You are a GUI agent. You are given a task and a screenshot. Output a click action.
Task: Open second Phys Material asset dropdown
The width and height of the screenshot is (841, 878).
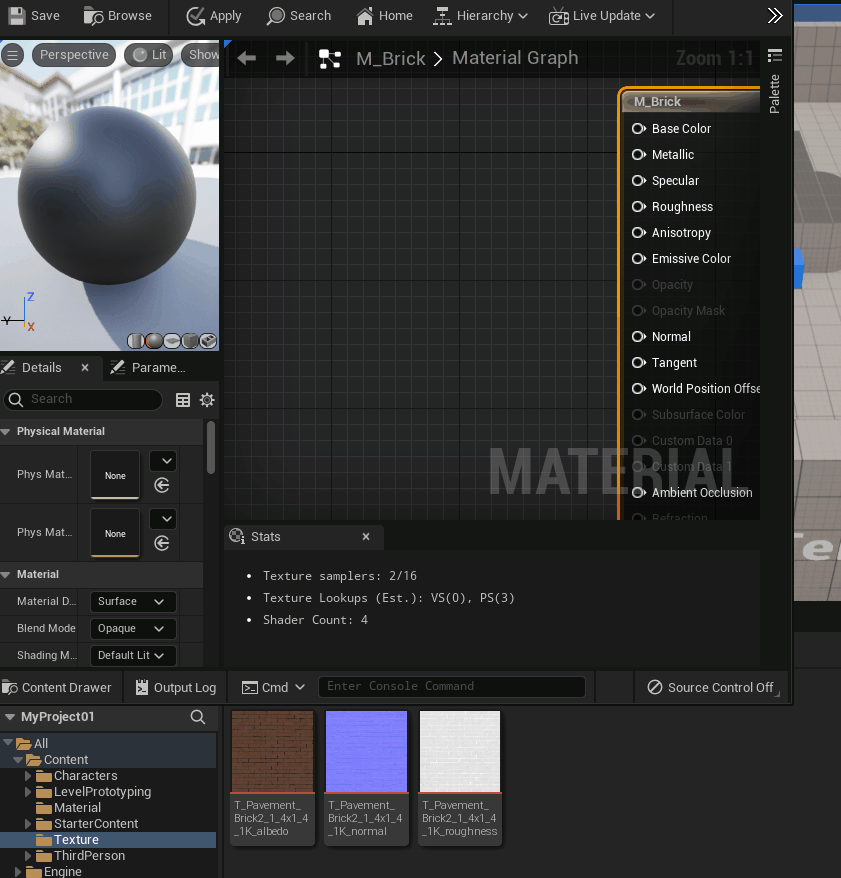(x=163, y=519)
